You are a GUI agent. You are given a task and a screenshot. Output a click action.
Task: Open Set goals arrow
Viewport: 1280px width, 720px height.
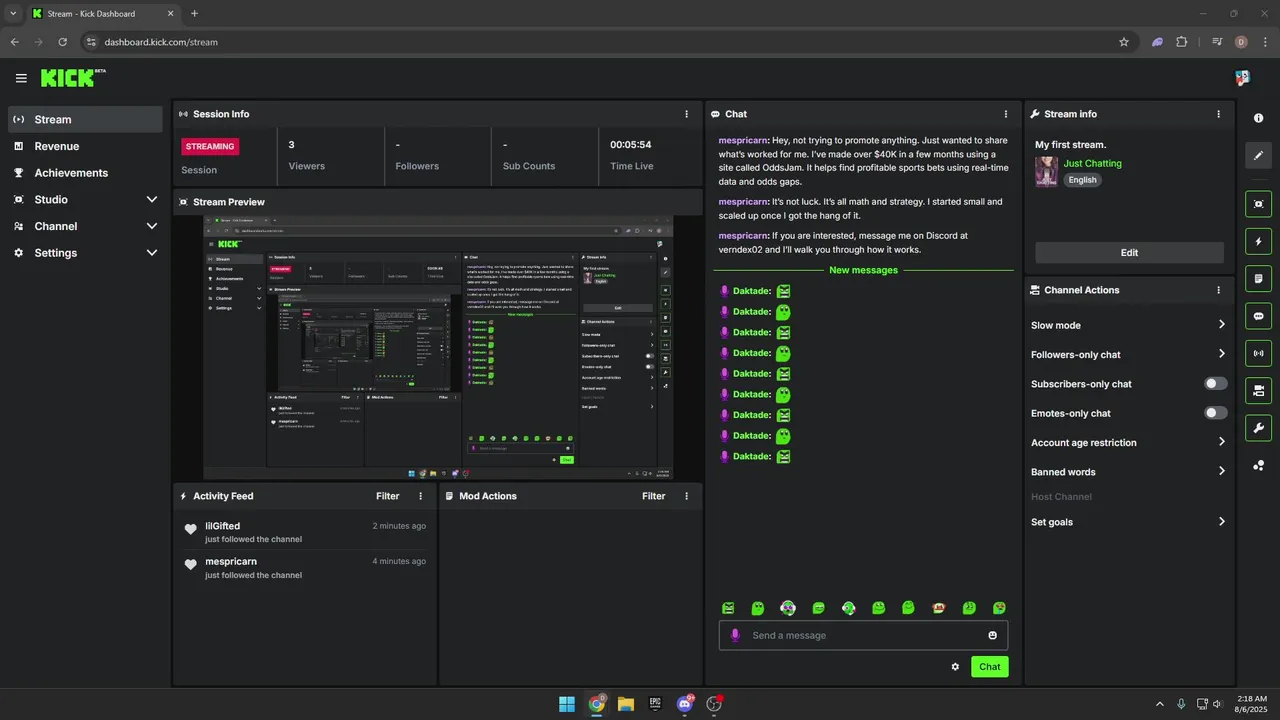[1222, 522]
